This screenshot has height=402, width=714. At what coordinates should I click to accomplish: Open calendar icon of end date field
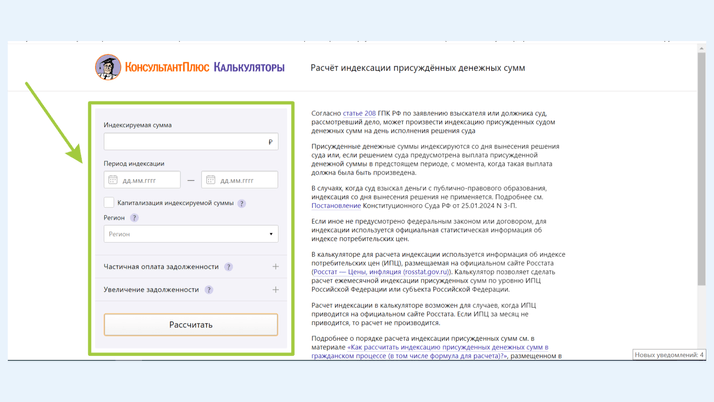point(210,180)
